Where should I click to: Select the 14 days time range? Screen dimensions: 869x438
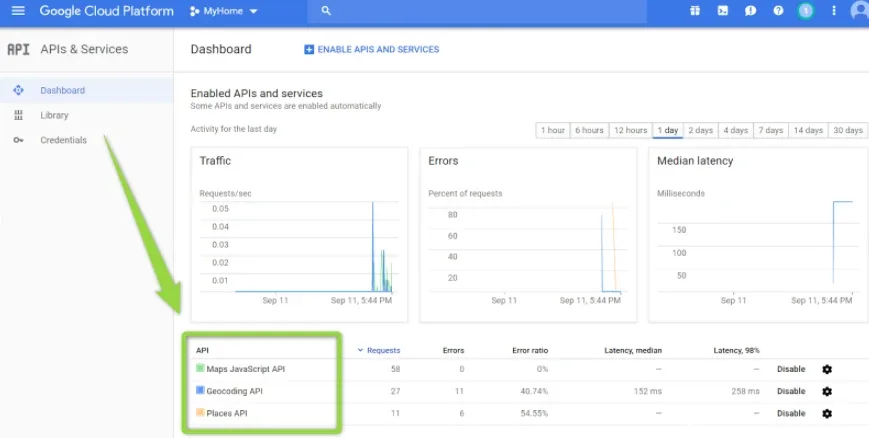(808, 130)
